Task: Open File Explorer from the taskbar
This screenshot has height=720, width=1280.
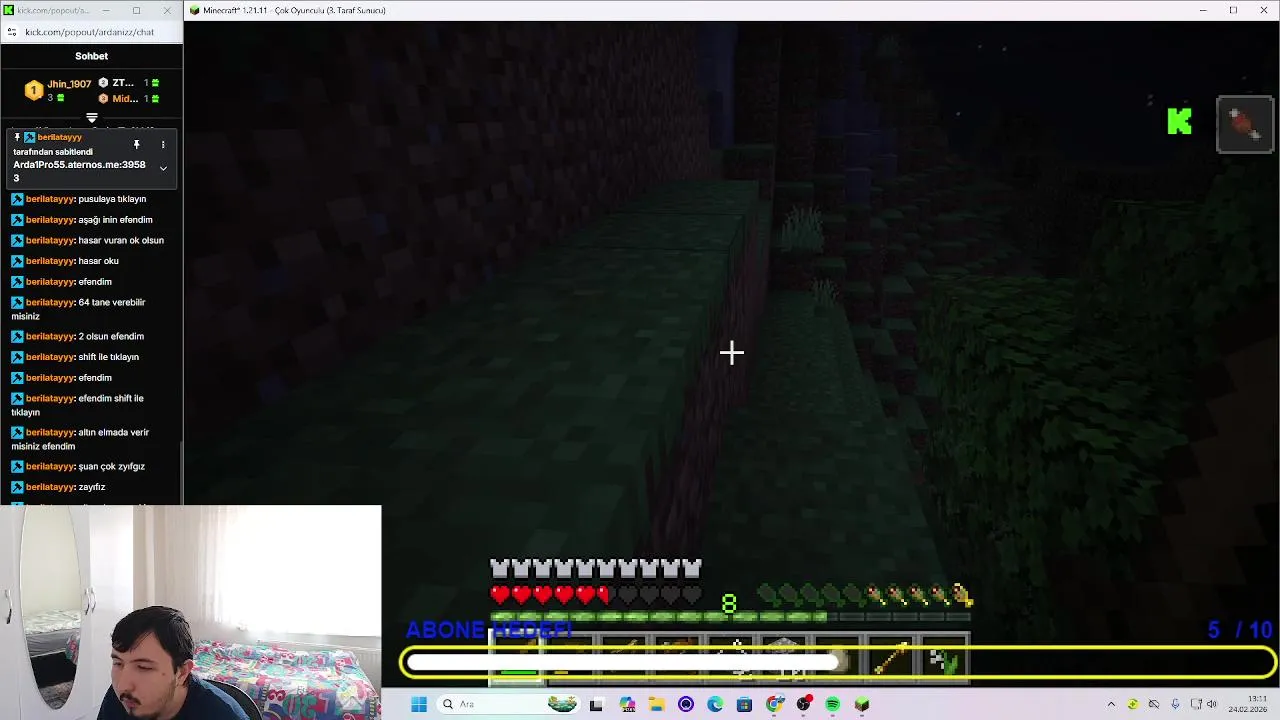Action: coord(656,704)
